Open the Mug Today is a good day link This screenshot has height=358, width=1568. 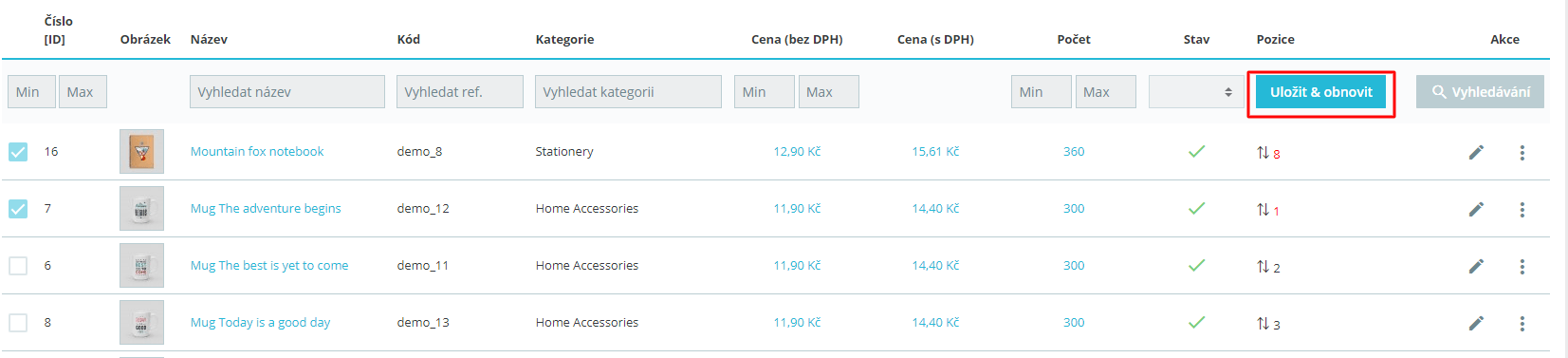point(260,322)
